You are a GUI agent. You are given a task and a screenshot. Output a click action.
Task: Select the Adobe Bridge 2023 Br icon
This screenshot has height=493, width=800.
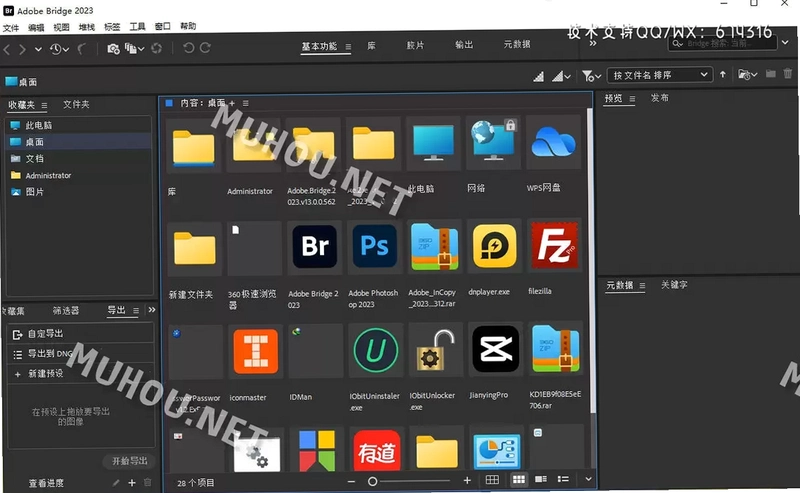[x=314, y=246]
